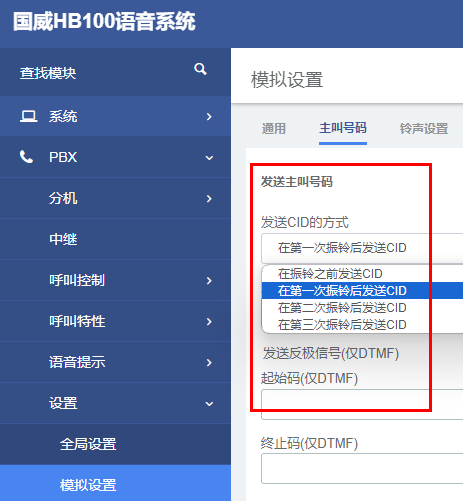Select 模拟设置 in sidebar
This screenshot has width=463, height=501.
115,483
